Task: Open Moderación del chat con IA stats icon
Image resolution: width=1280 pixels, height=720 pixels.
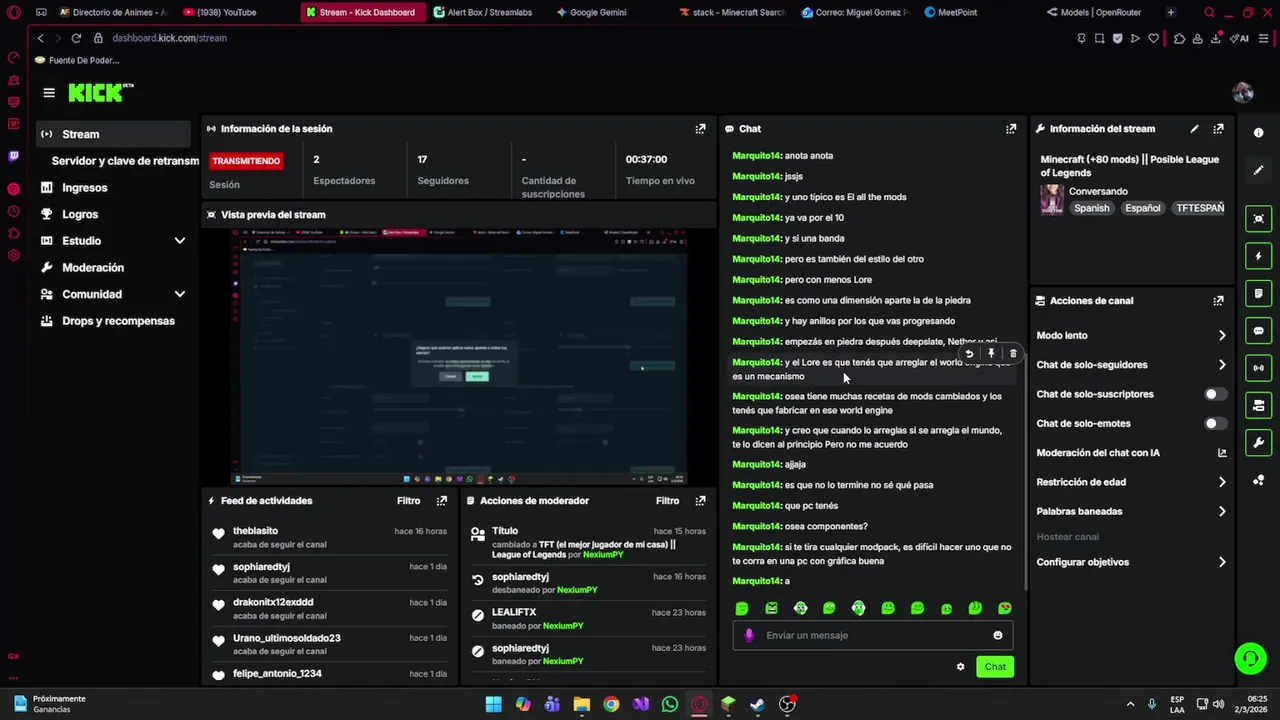Action: pos(1222,453)
